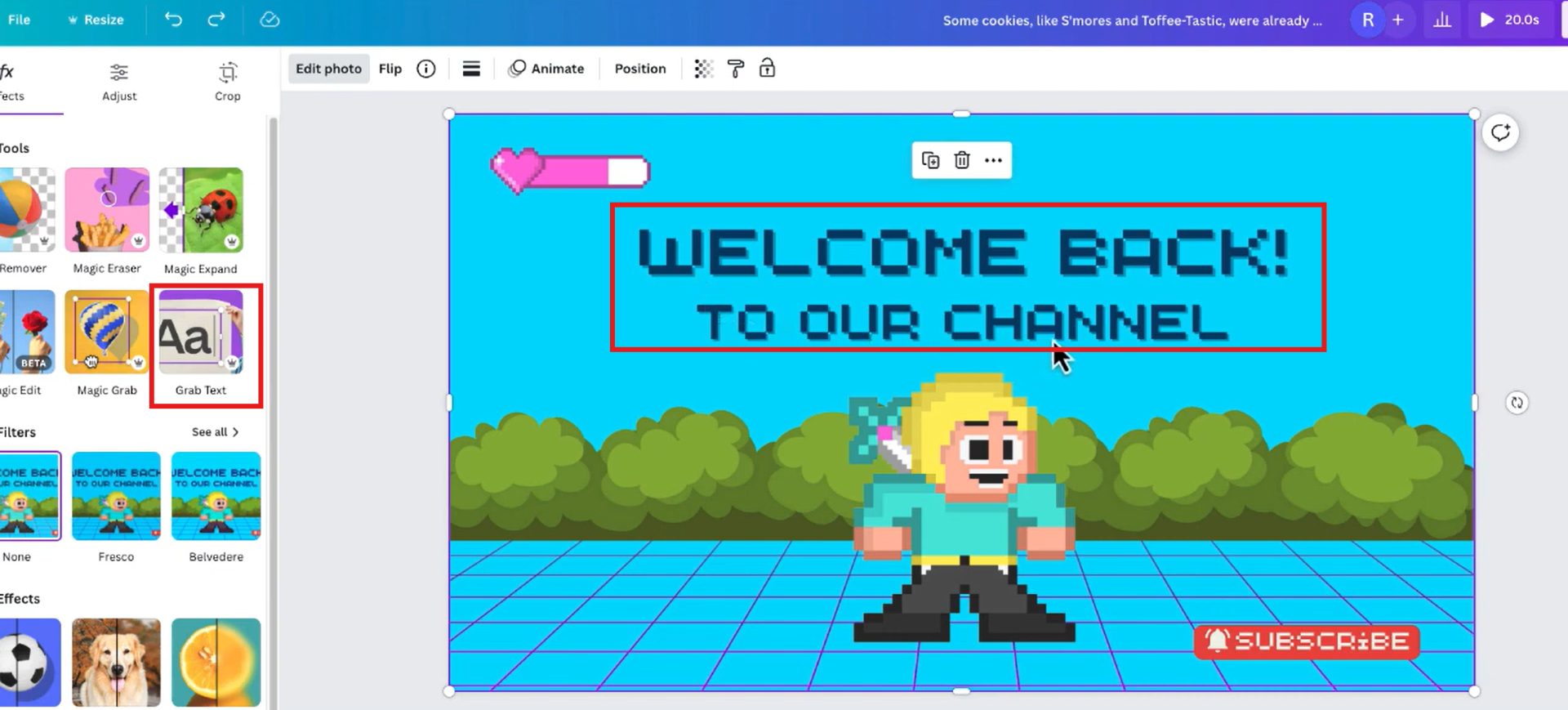Click the red SUBSCRIBE button on canvas
This screenshot has width=1568, height=710.
pyautogui.click(x=1307, y=641)
